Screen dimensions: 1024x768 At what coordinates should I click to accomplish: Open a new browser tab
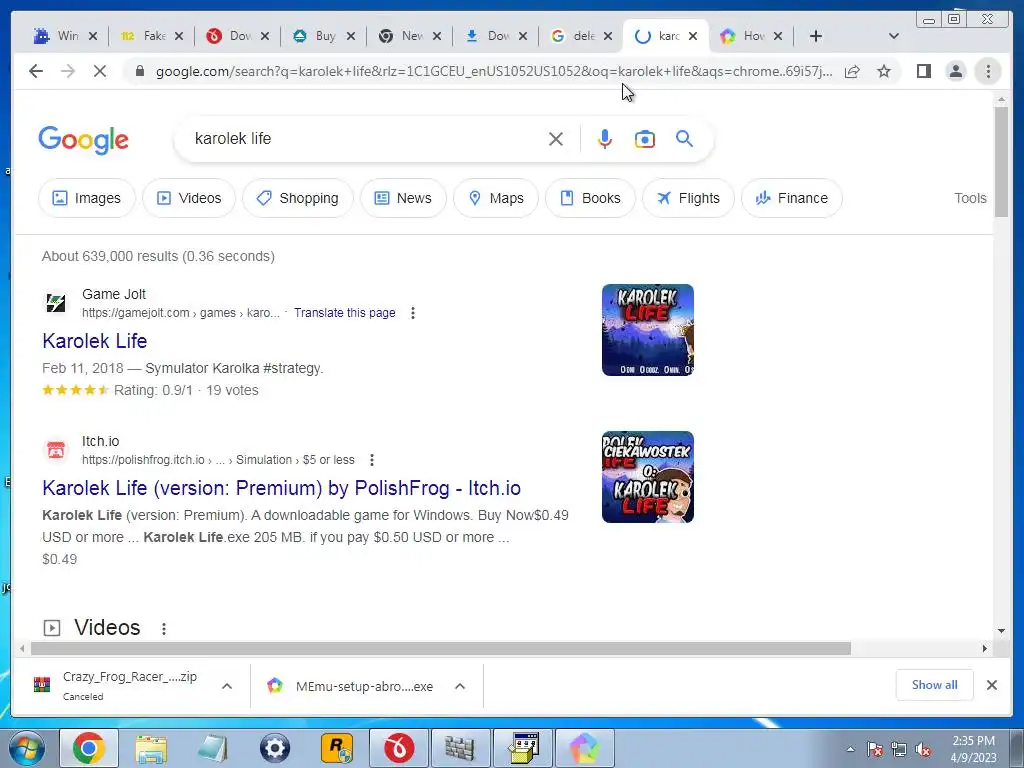coord(816,36)
